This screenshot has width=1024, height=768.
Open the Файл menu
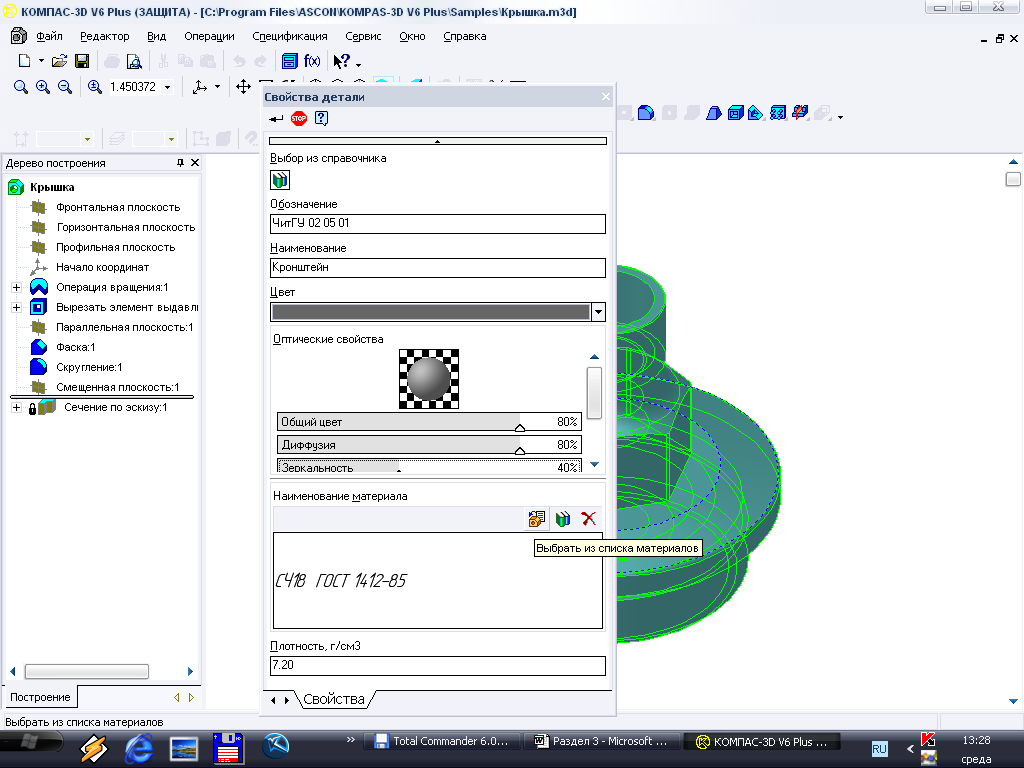50,37
